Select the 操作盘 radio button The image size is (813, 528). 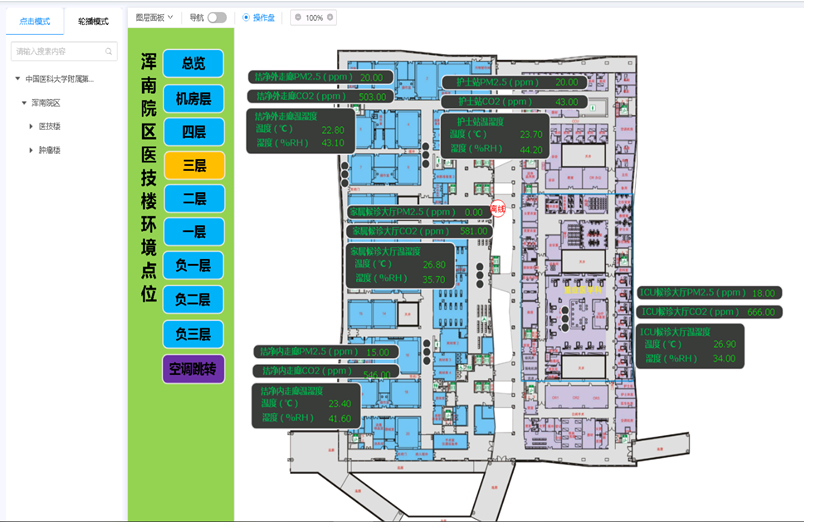click(247, 18)
